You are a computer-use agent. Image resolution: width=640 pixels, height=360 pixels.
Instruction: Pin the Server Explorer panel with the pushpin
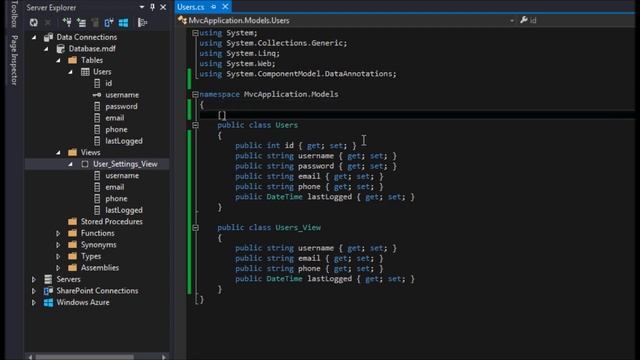tap(152, 7)
